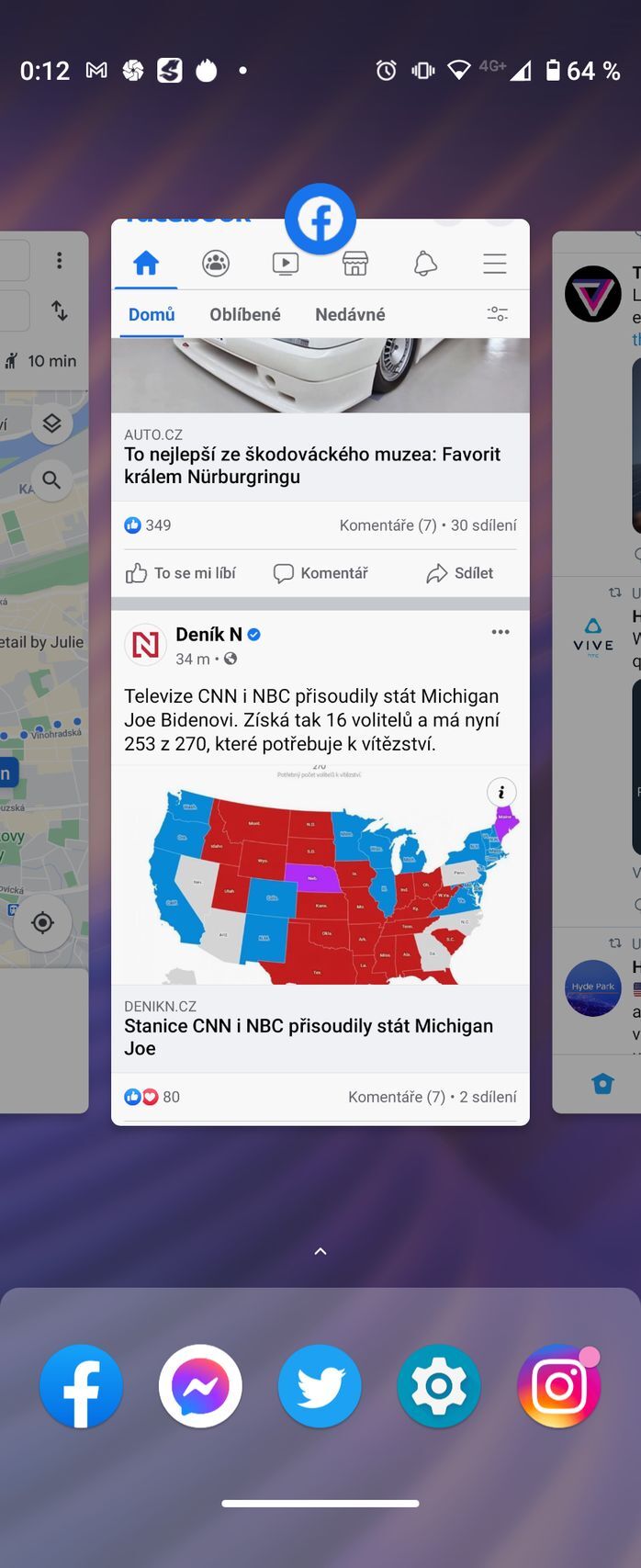Switch to the Oblíbené tab

click(245, 314)
